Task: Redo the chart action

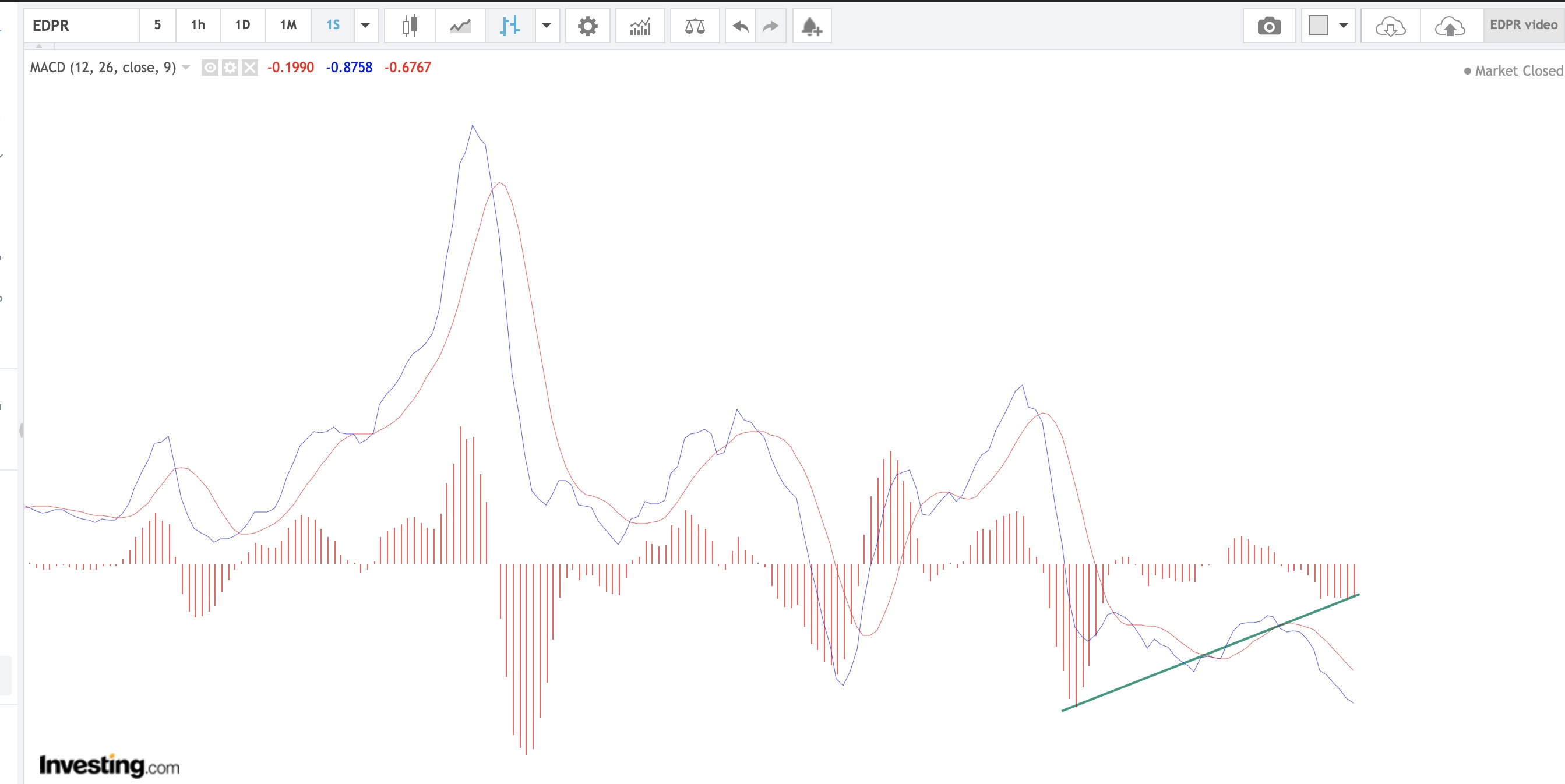Action: click(x=770, y=26)
